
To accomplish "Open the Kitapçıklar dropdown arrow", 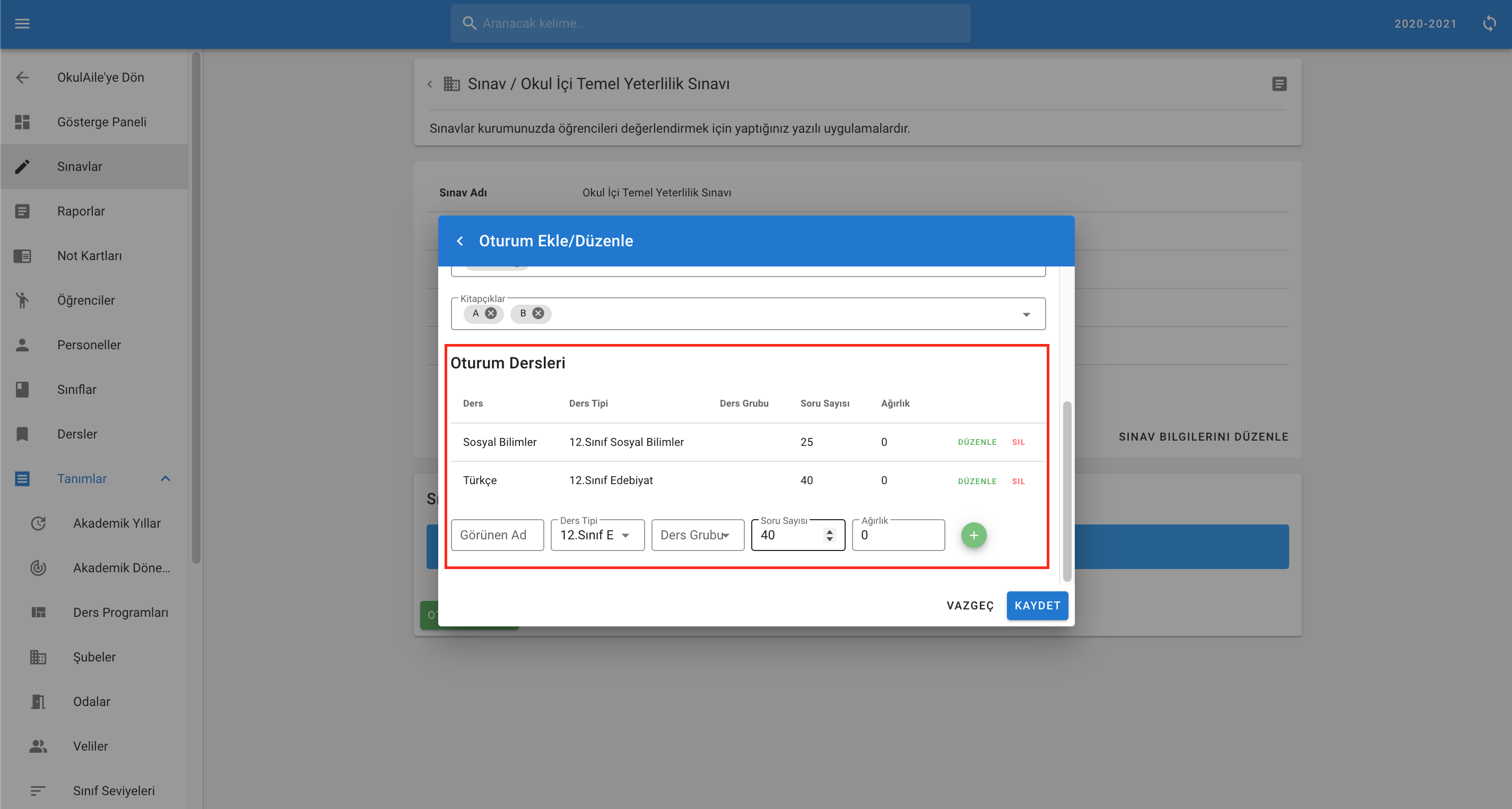I will click(x=1026, y=314).
